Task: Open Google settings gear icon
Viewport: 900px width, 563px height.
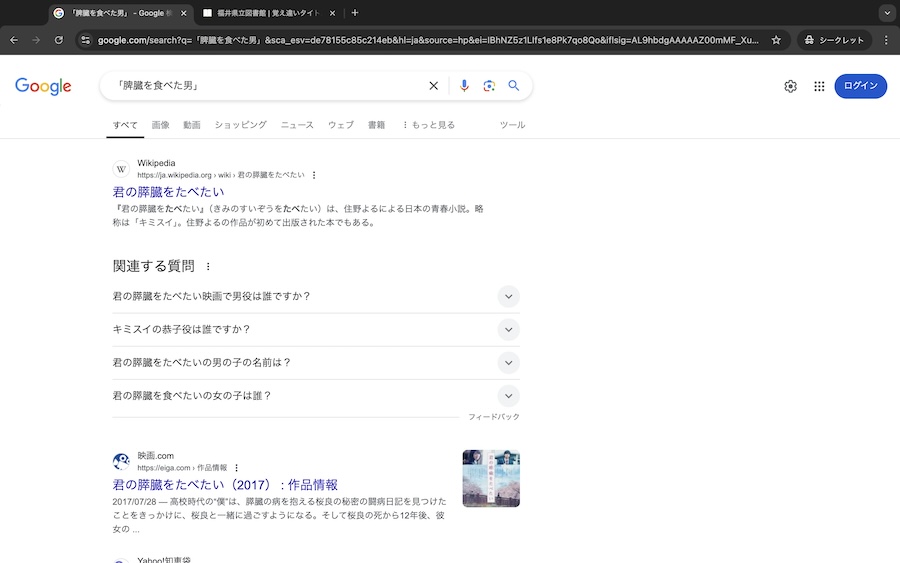Action: [x=790, y=86]
